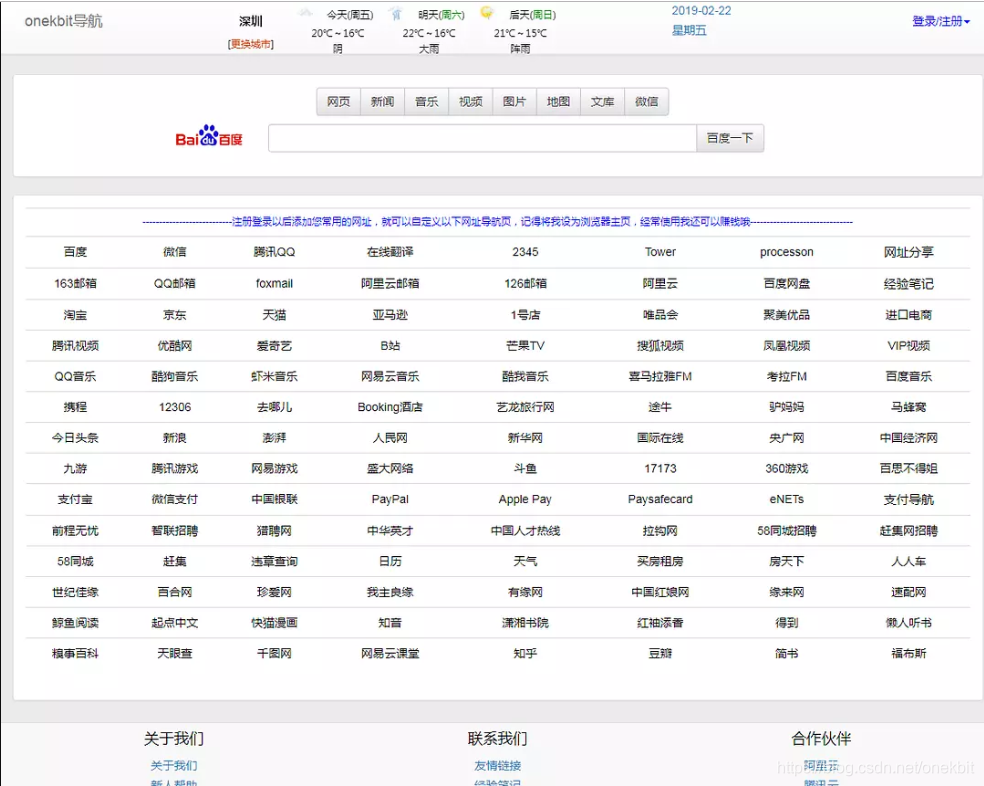Click the onekbit导航 site title

63,21
